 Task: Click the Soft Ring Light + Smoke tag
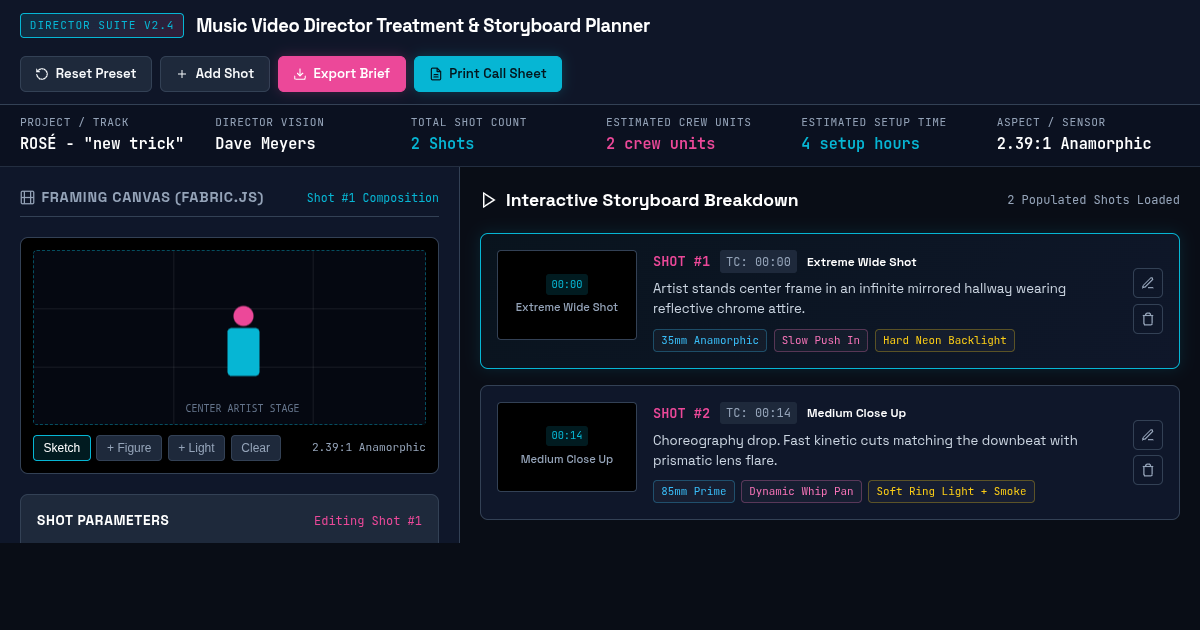951,491
